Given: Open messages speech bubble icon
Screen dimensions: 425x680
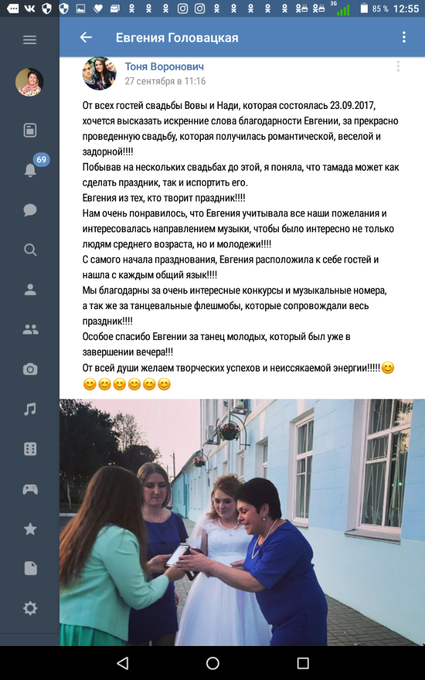Looking at the screenshot, I should click(x=30, y=210).
